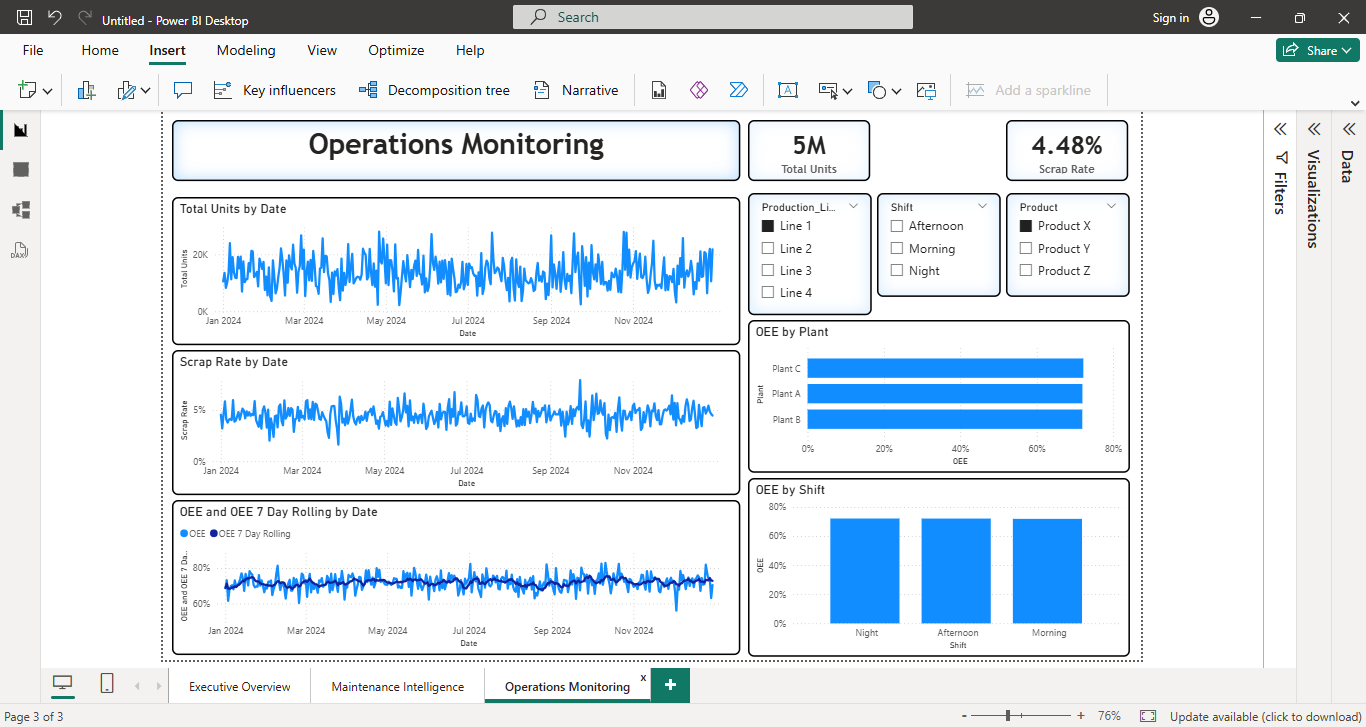Insert a Power Automate visual
This screenshot has width=1366, height=727.
tap(738, 90)
